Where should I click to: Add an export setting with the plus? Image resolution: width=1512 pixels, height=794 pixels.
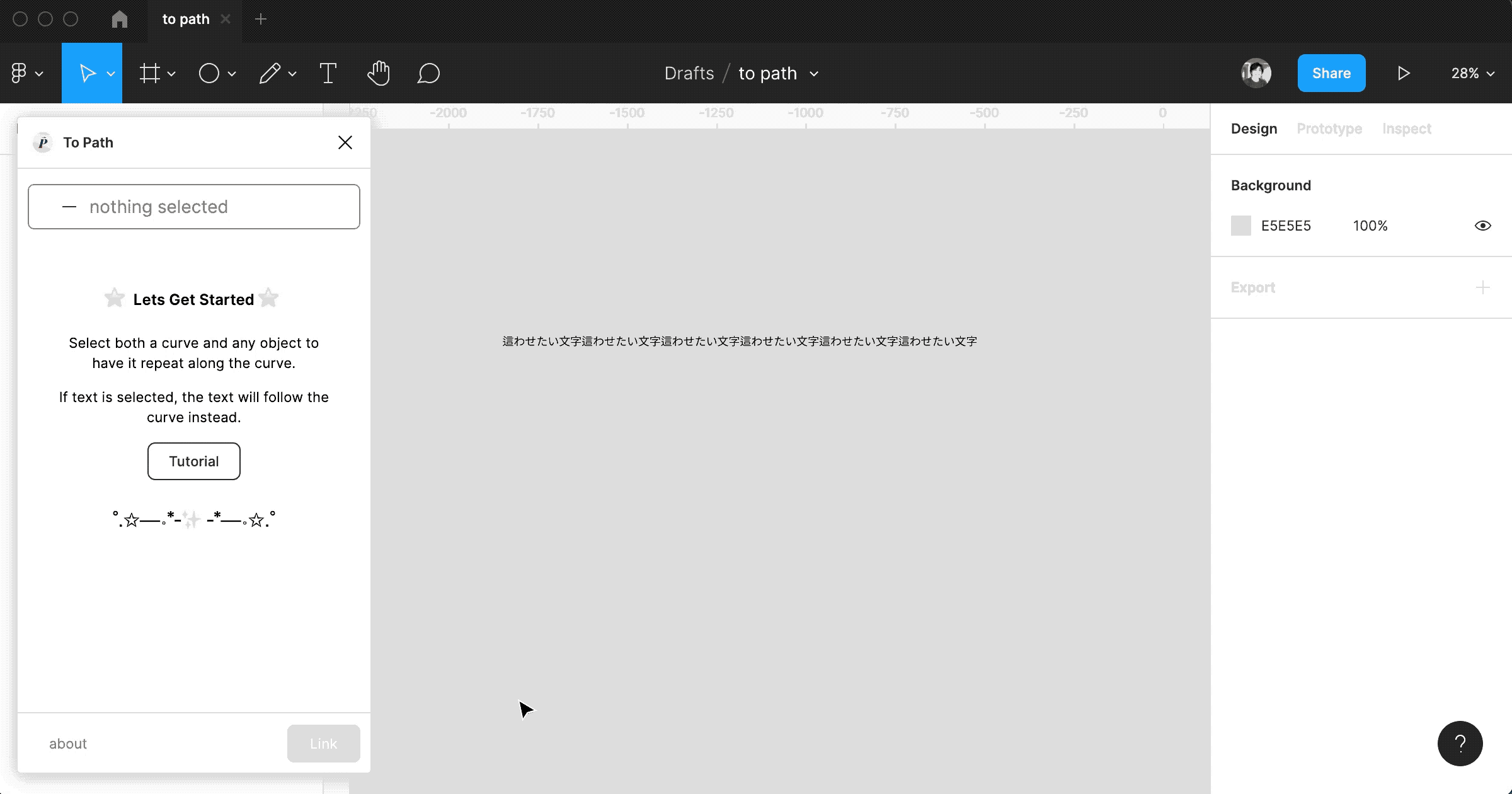coord(1482,287)
